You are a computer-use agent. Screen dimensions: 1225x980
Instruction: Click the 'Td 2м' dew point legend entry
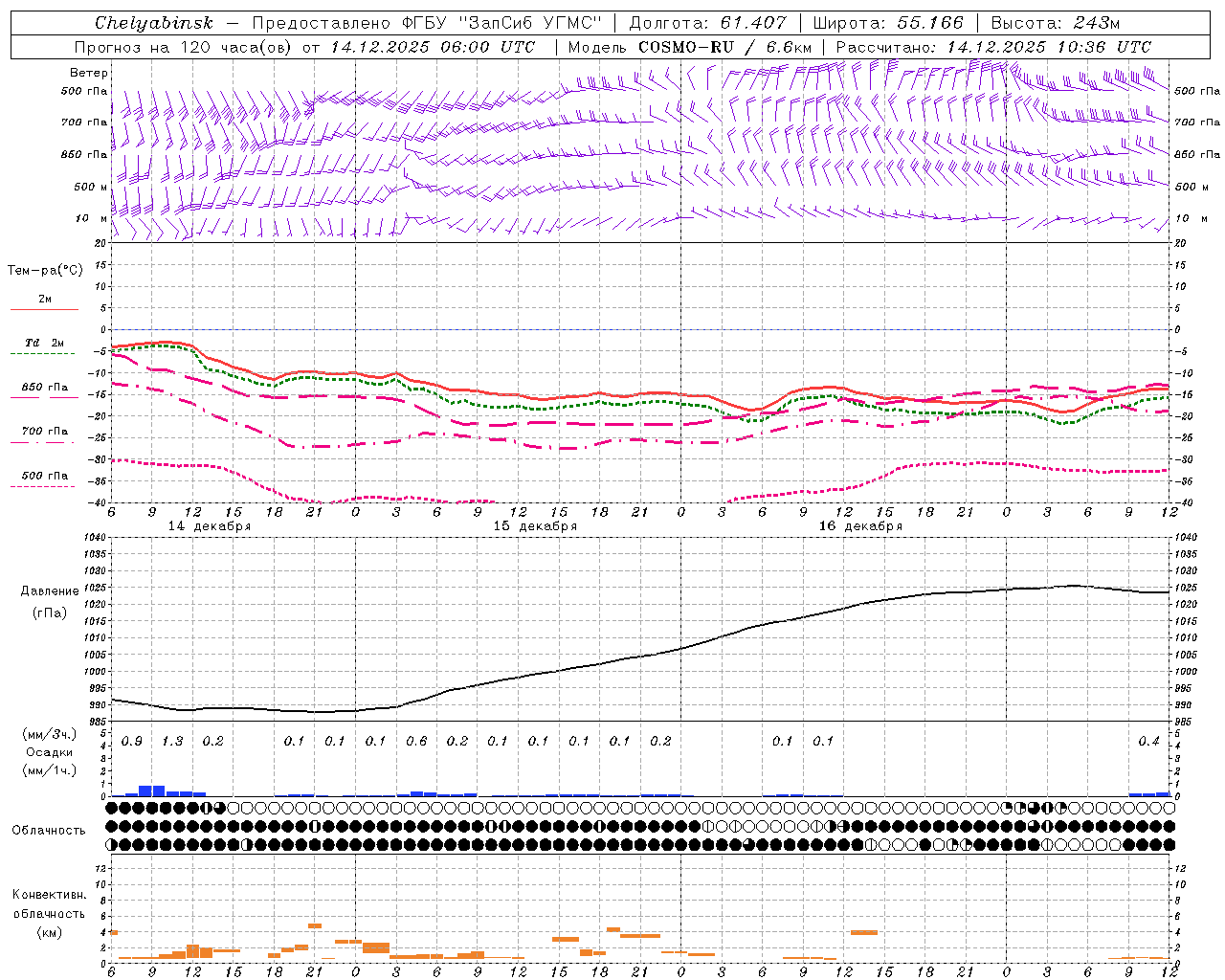coord(44,343)
